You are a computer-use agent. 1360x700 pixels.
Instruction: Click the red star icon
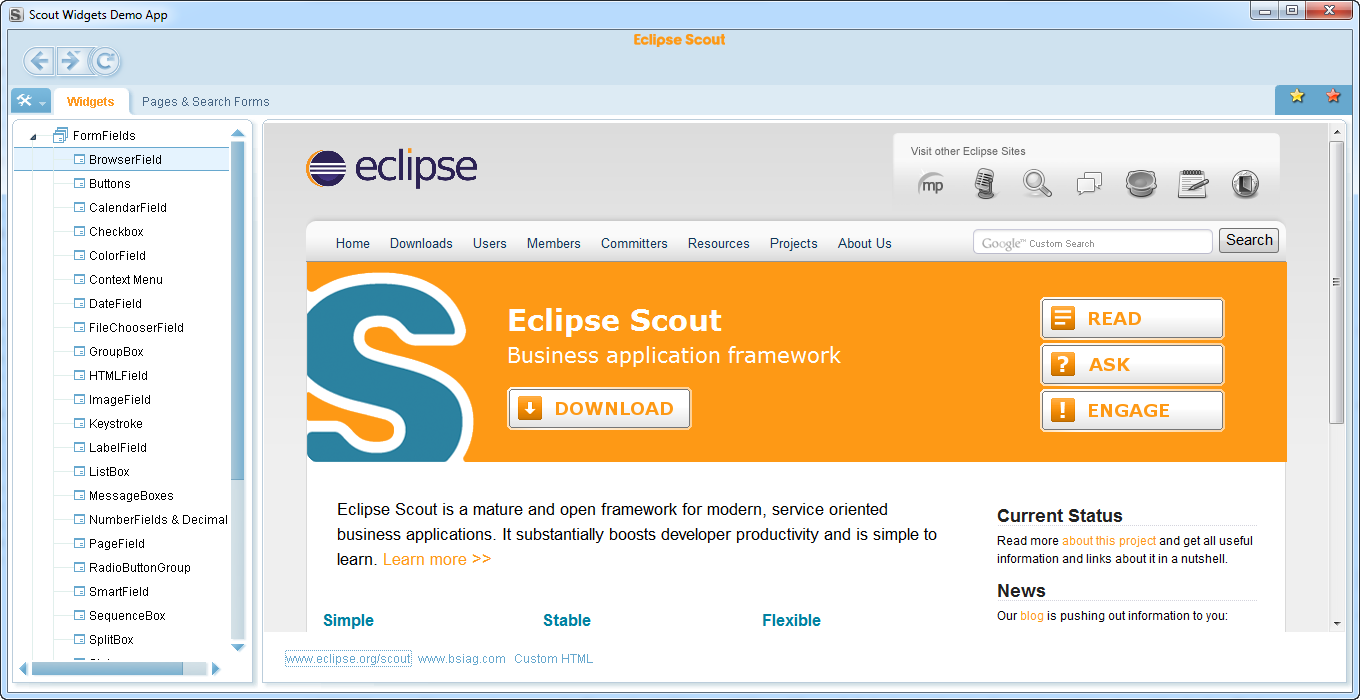pos(1333,96)
